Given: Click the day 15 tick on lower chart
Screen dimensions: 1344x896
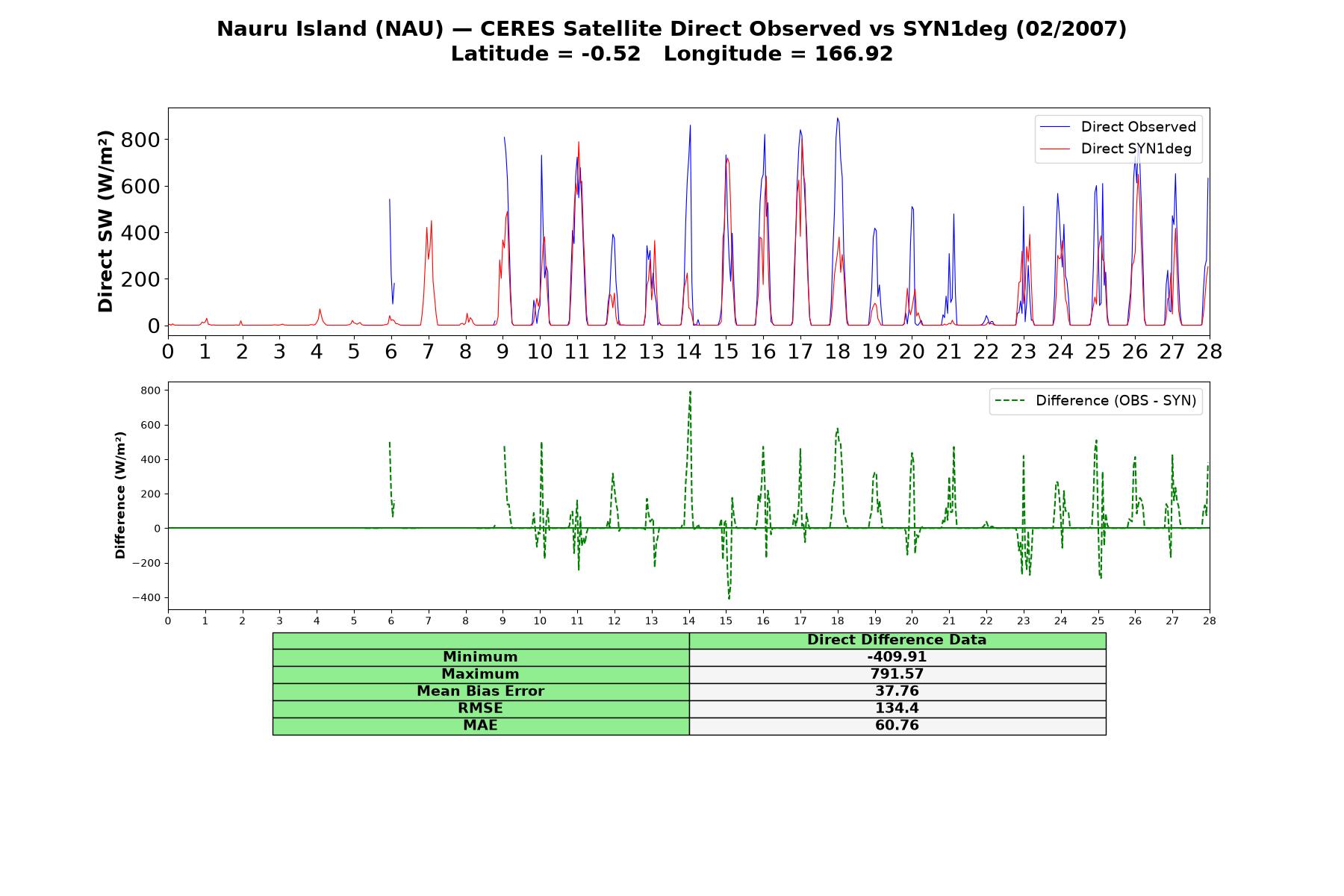Looking at the screenshot, I should pyautogui.click(x=726, y=620).
